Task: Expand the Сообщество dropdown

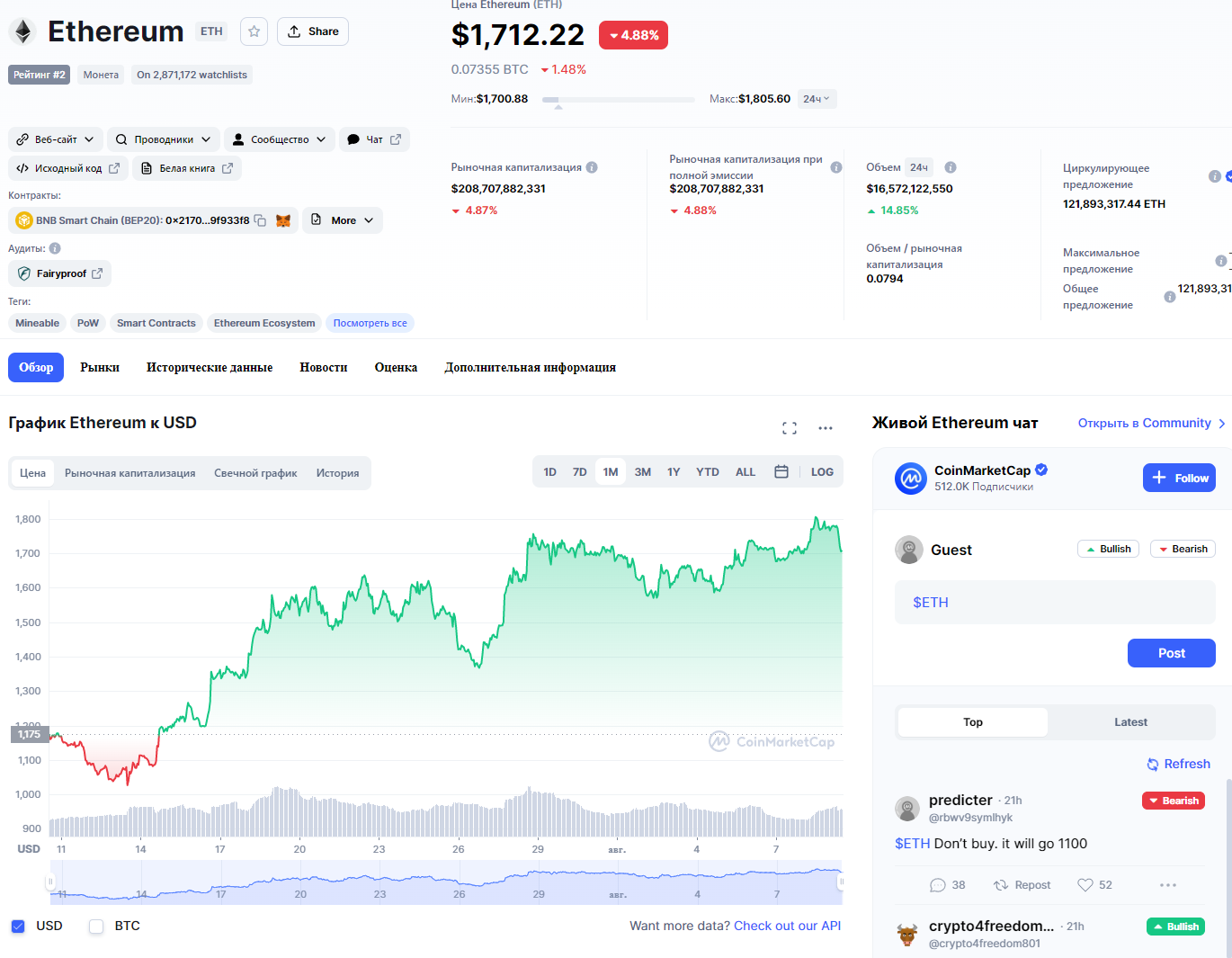Action: click(280, 139)
